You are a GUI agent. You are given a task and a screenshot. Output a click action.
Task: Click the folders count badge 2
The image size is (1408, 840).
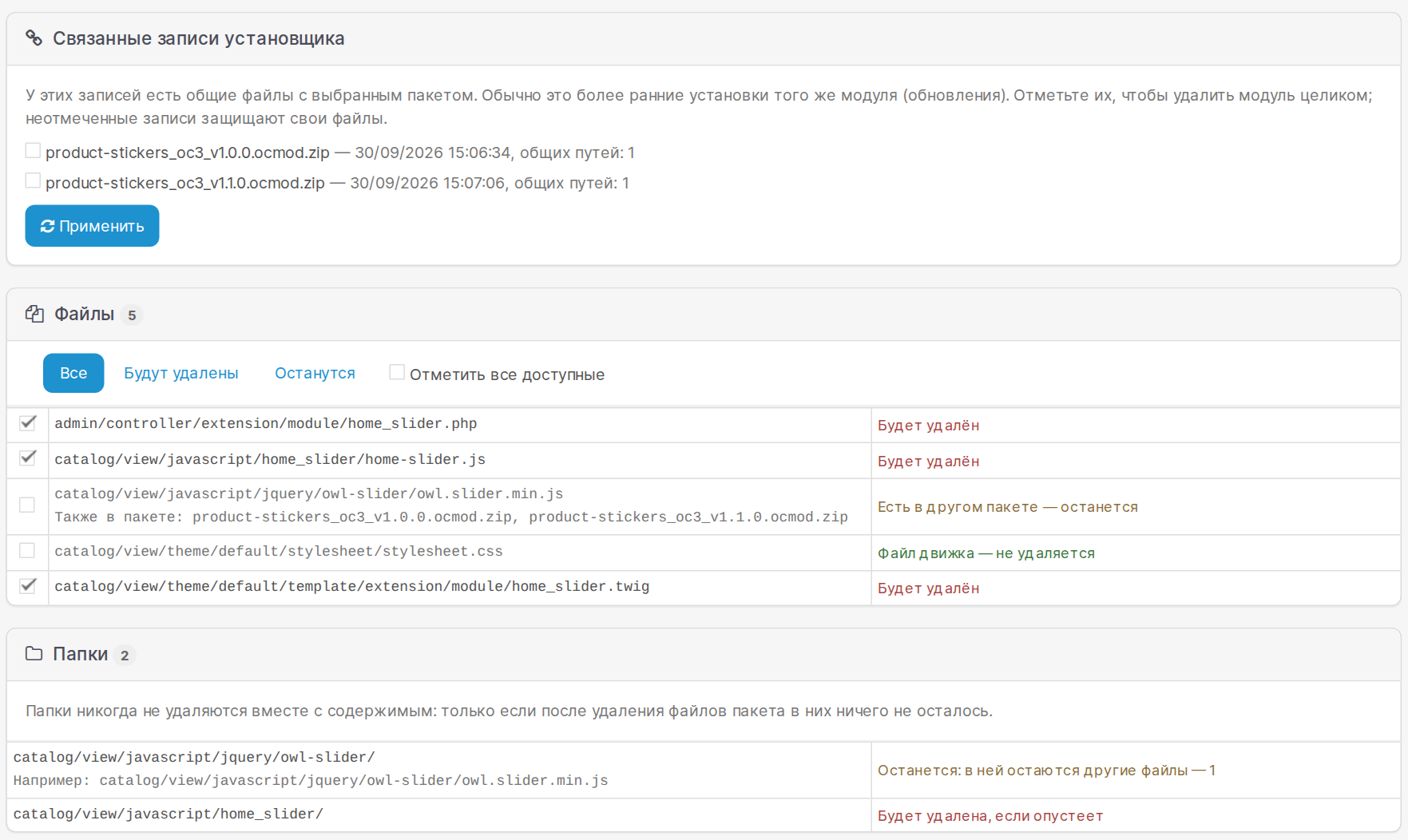(x=125, y=656)
